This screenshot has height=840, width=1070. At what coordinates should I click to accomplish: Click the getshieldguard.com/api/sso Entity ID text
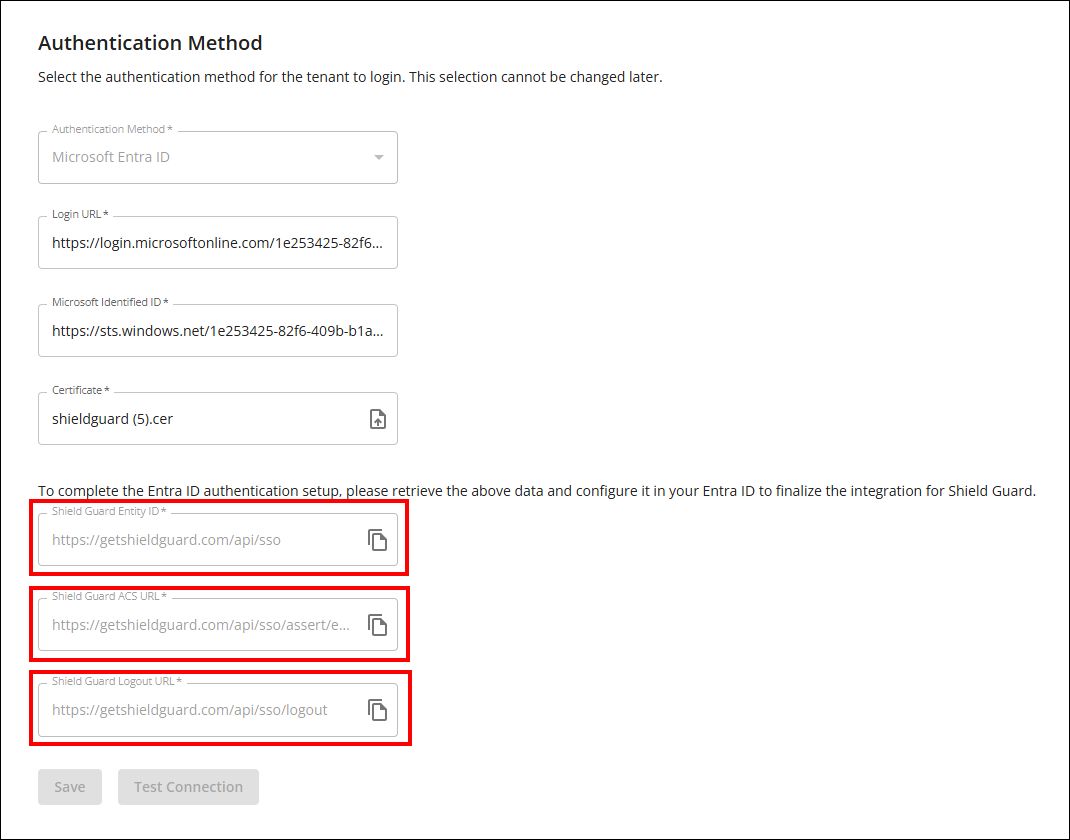[x=166, y=540]
